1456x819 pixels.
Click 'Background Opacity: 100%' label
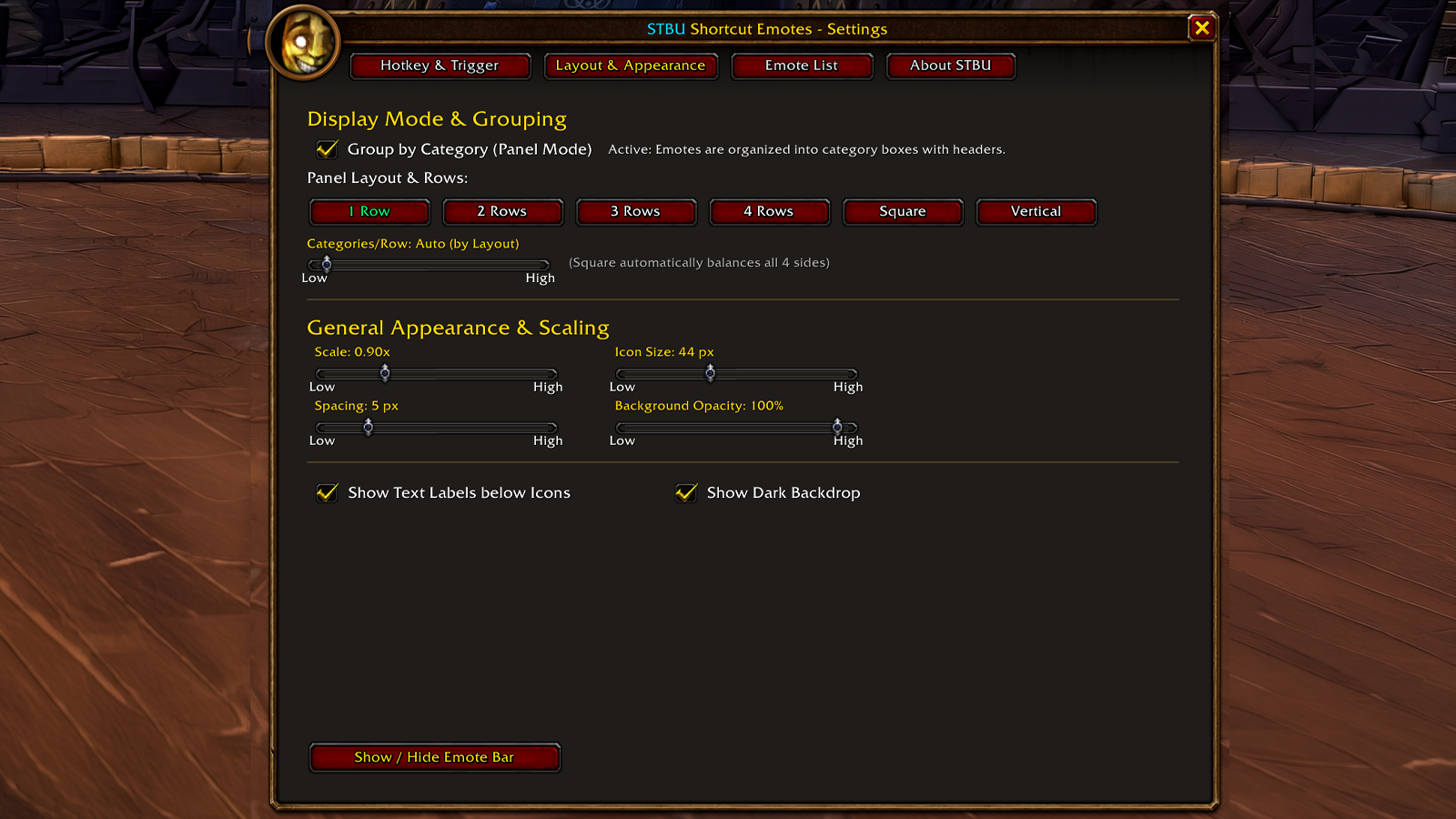tap(699, 406)
